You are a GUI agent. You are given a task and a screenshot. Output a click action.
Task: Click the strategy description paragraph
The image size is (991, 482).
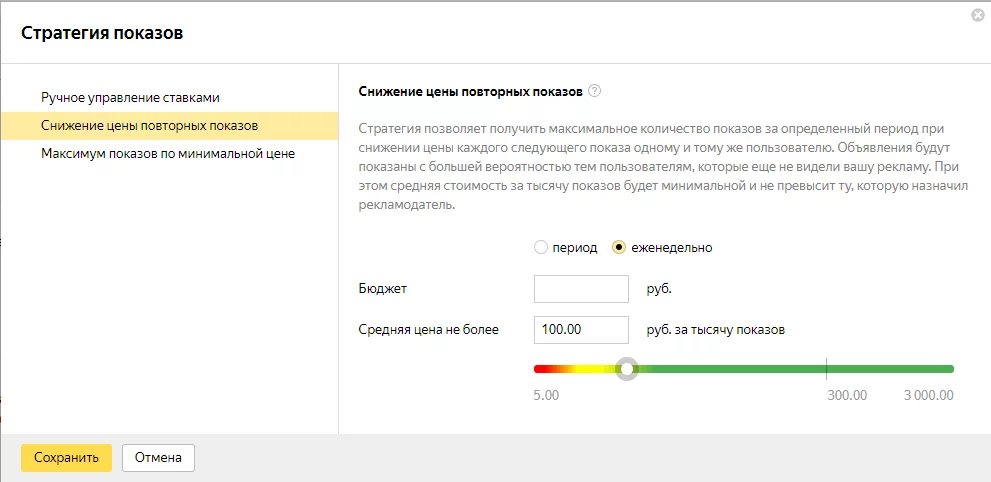[663, 167]
